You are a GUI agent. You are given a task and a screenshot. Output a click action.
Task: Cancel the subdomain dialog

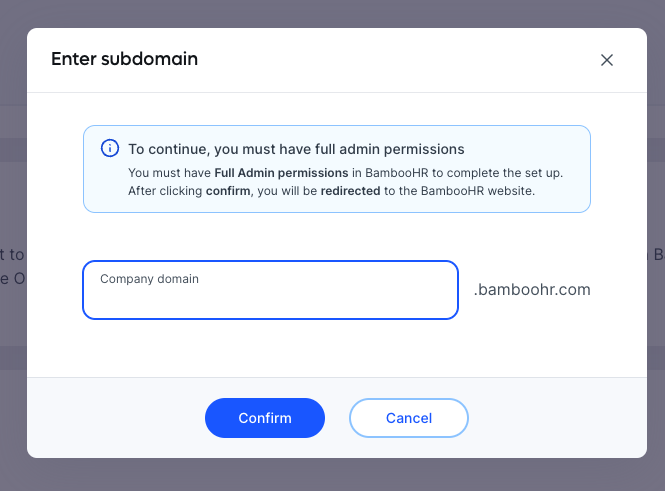pos(409,418)
